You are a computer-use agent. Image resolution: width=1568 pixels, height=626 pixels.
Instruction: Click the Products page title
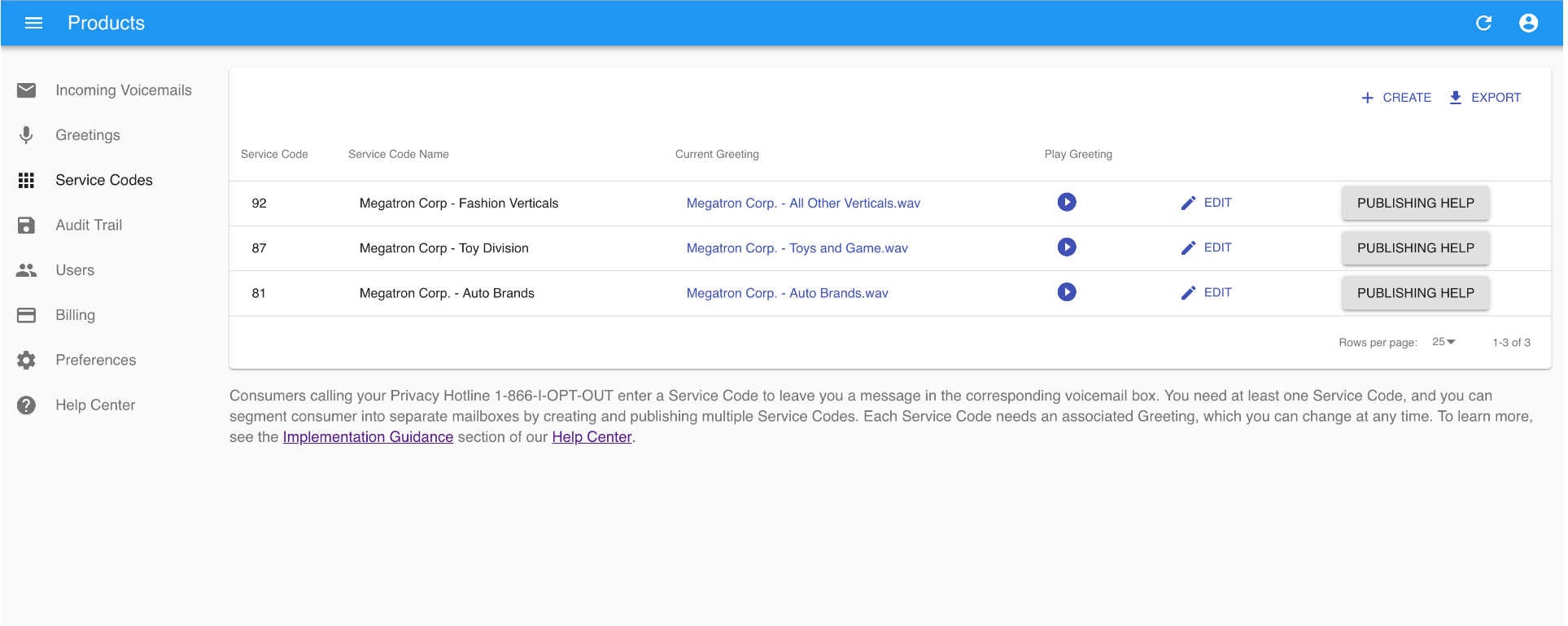tap(106, 23)
